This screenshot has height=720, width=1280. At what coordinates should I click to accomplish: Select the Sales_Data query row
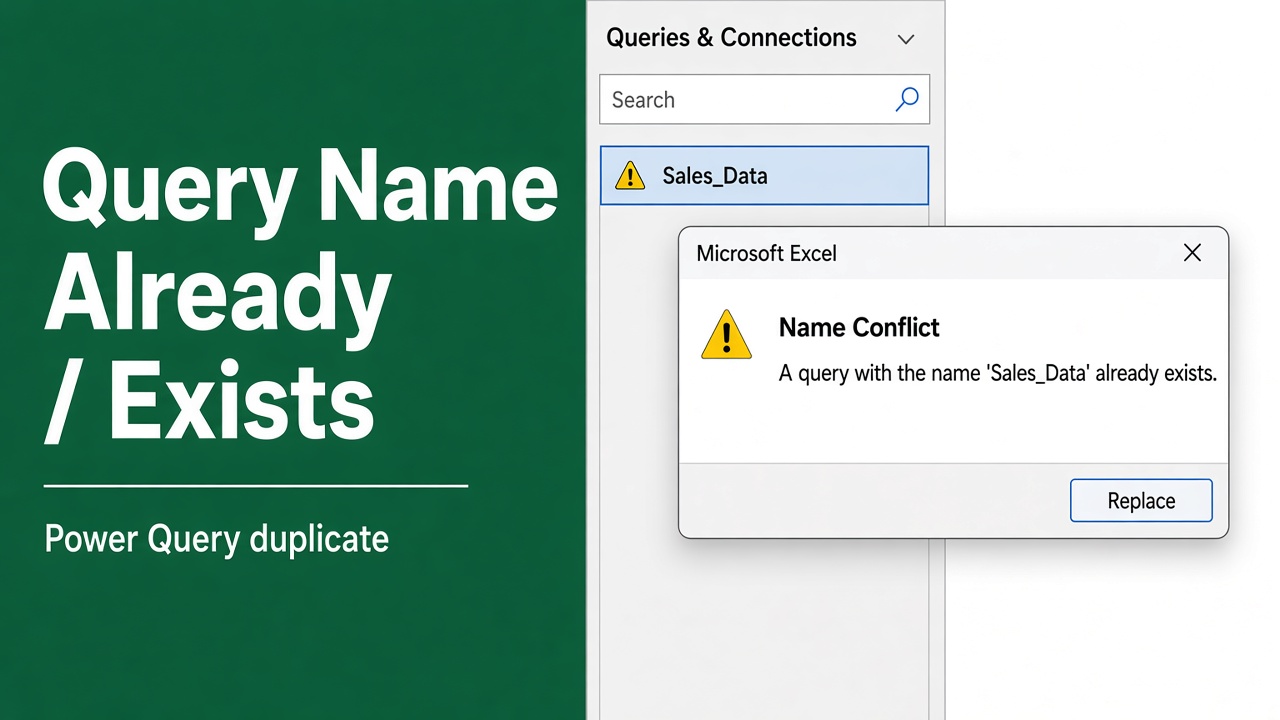[x=764, y=176]
